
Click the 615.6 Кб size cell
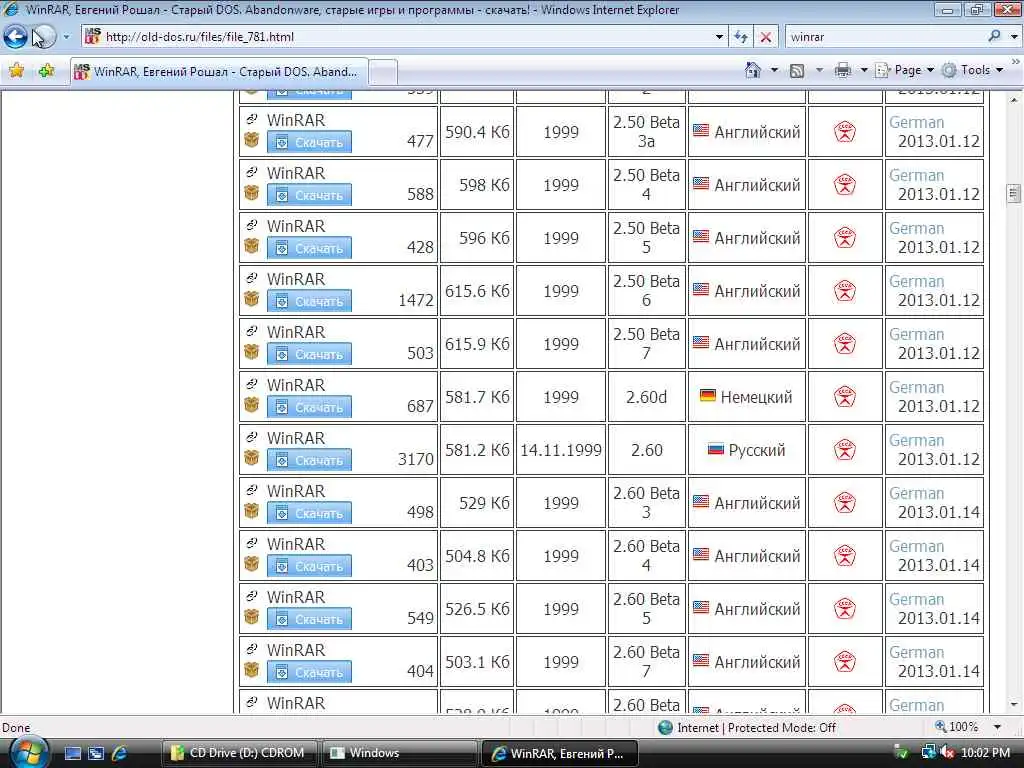(x=477, y=291)
